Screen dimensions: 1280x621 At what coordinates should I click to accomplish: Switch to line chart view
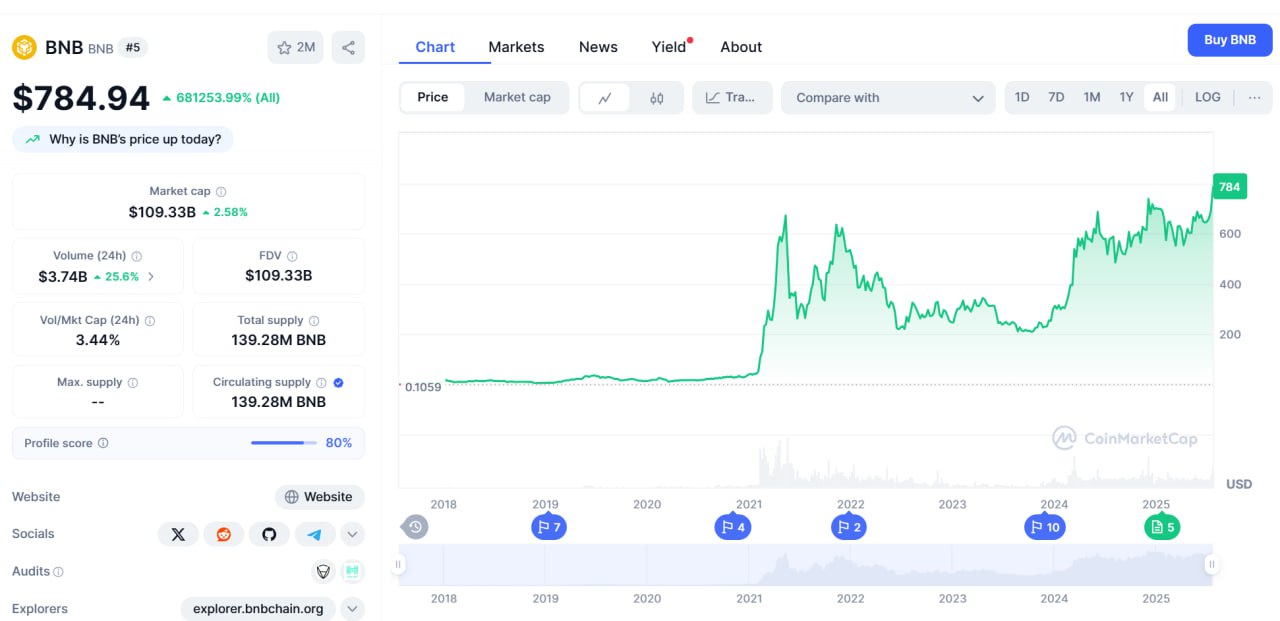[605, 98]
